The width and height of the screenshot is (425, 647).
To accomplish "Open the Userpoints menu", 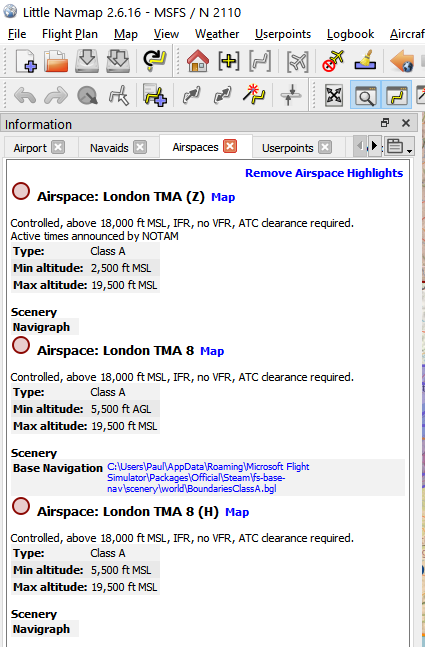I will (x=283, y=34).
